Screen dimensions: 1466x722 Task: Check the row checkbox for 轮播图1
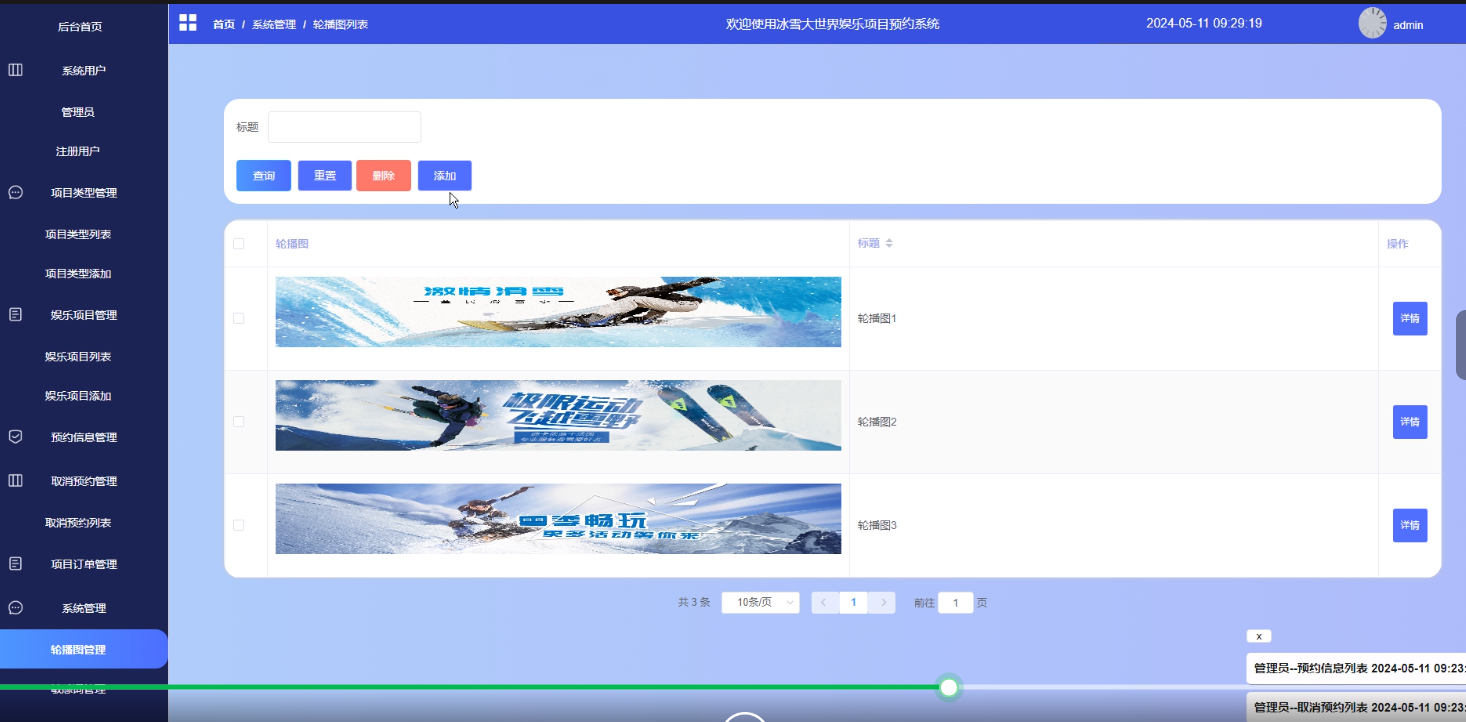click(x=238, y=318)
